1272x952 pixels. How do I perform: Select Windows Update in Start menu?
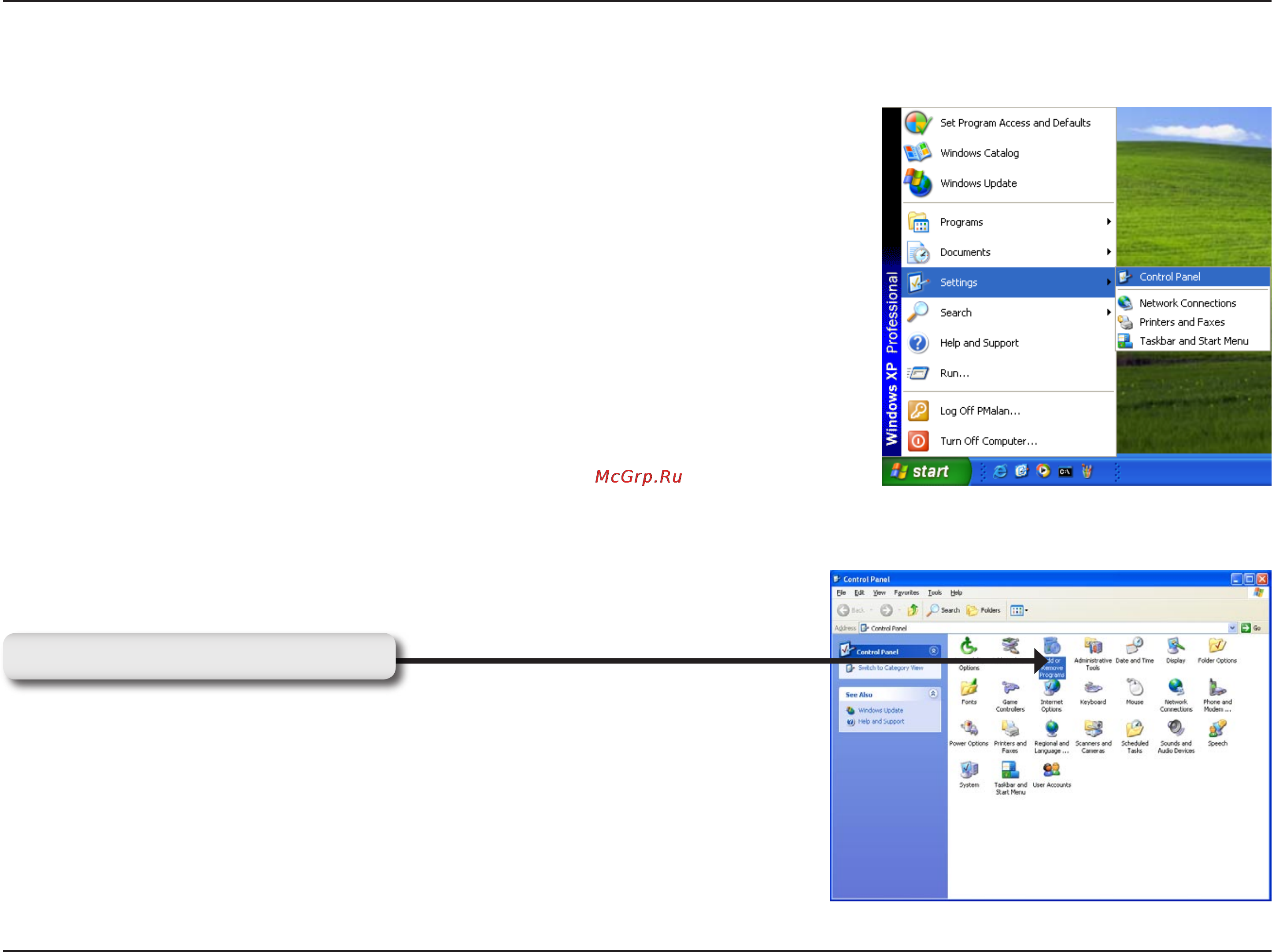click(1009, 183)
